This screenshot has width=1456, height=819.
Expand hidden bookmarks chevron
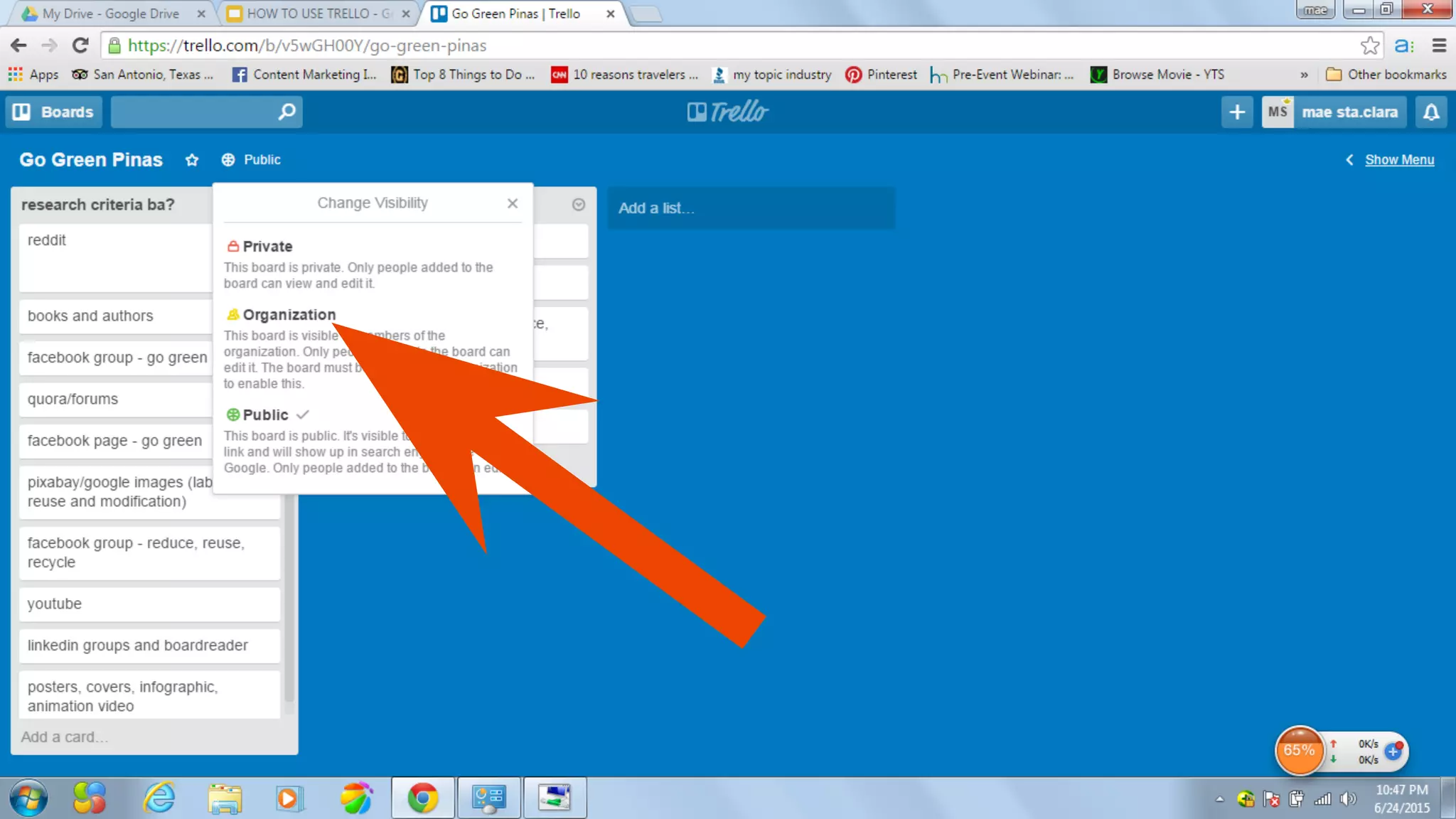(1304, 75)
